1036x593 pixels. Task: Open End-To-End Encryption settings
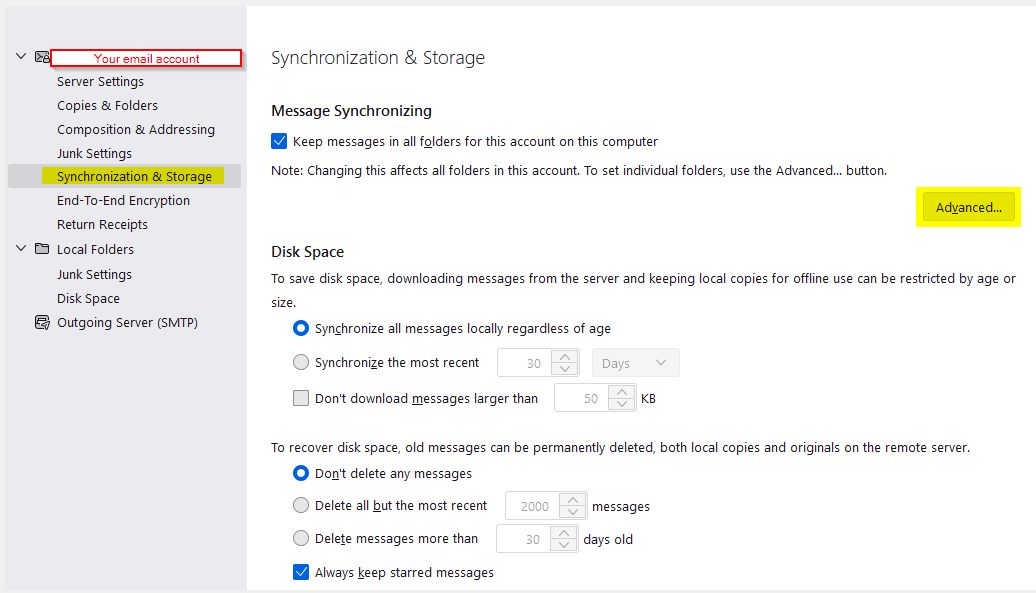pyautogui.click(x=123, y=201)
